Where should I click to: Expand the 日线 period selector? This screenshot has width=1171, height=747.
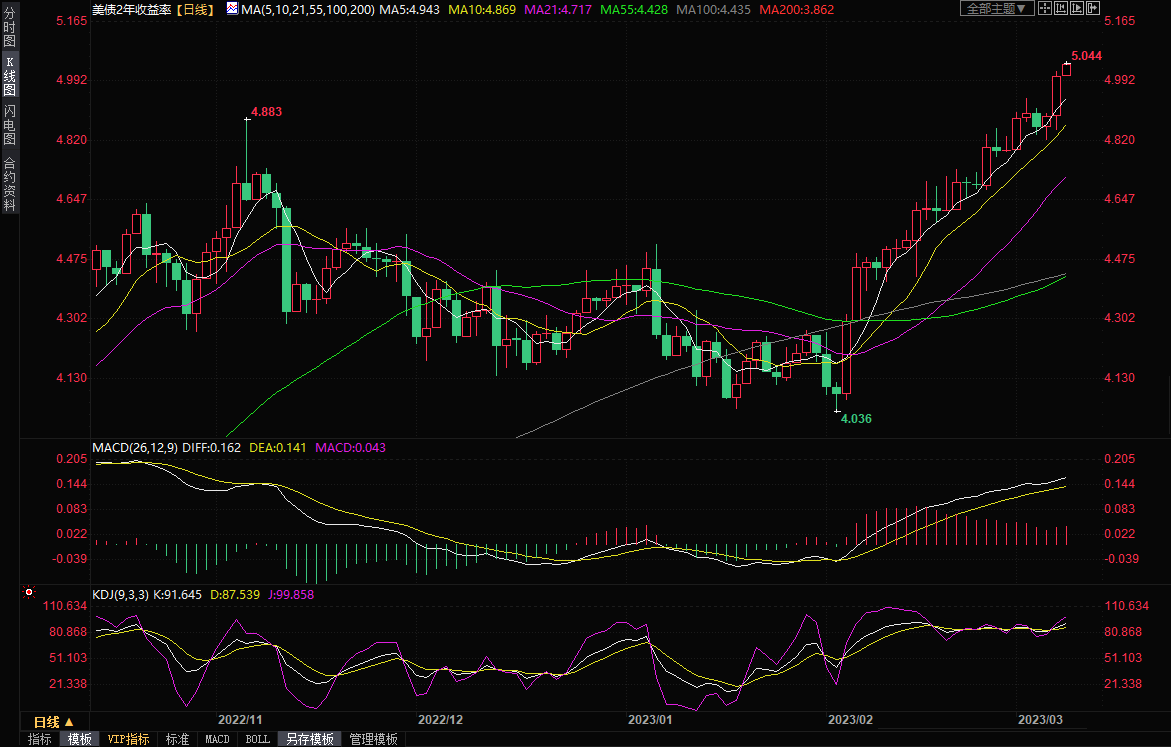click(x=54, y=722)
